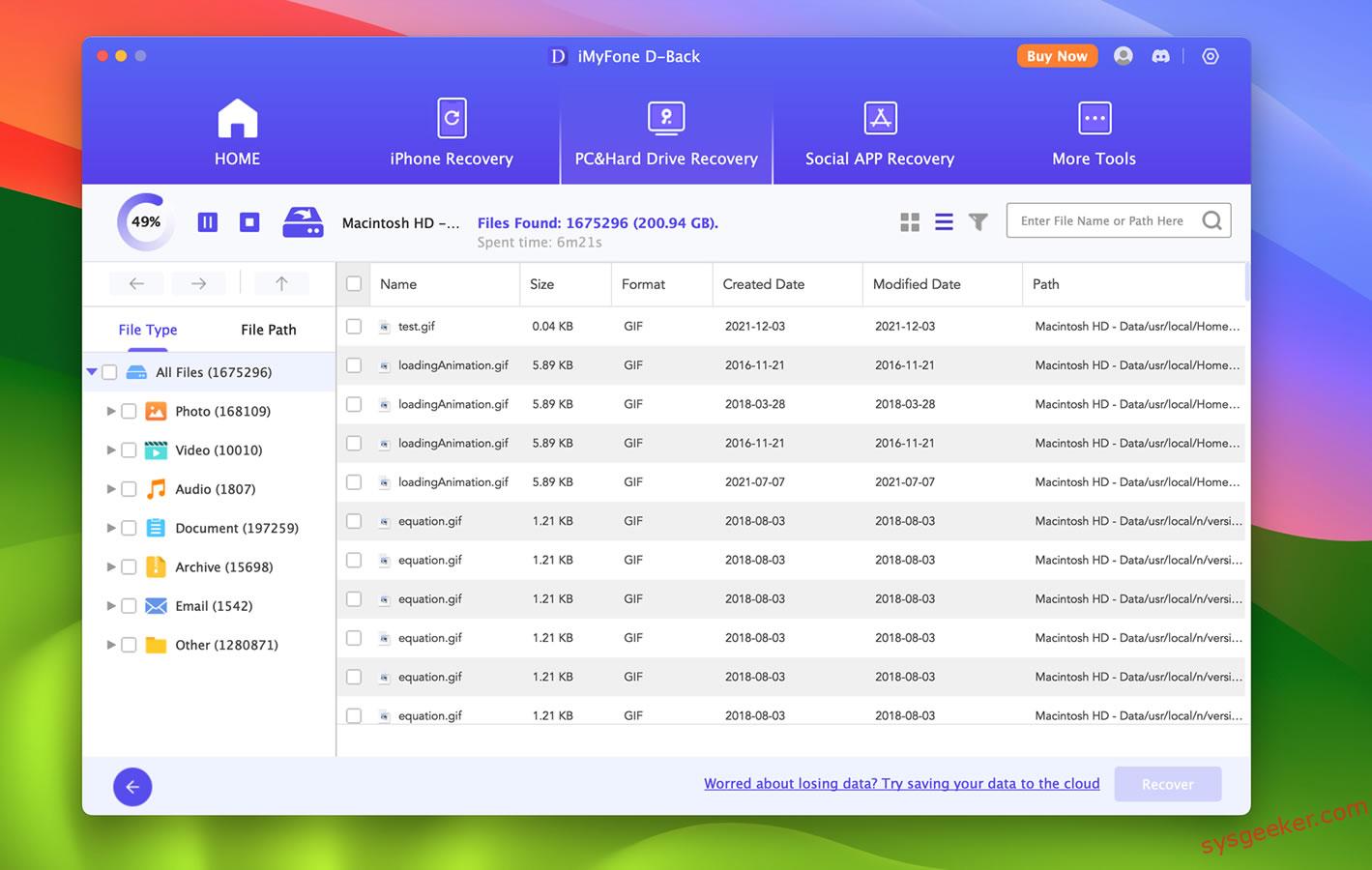Switch to grid thumbnail view
This screenshot has height=870, width=1372.
(910, 222)
